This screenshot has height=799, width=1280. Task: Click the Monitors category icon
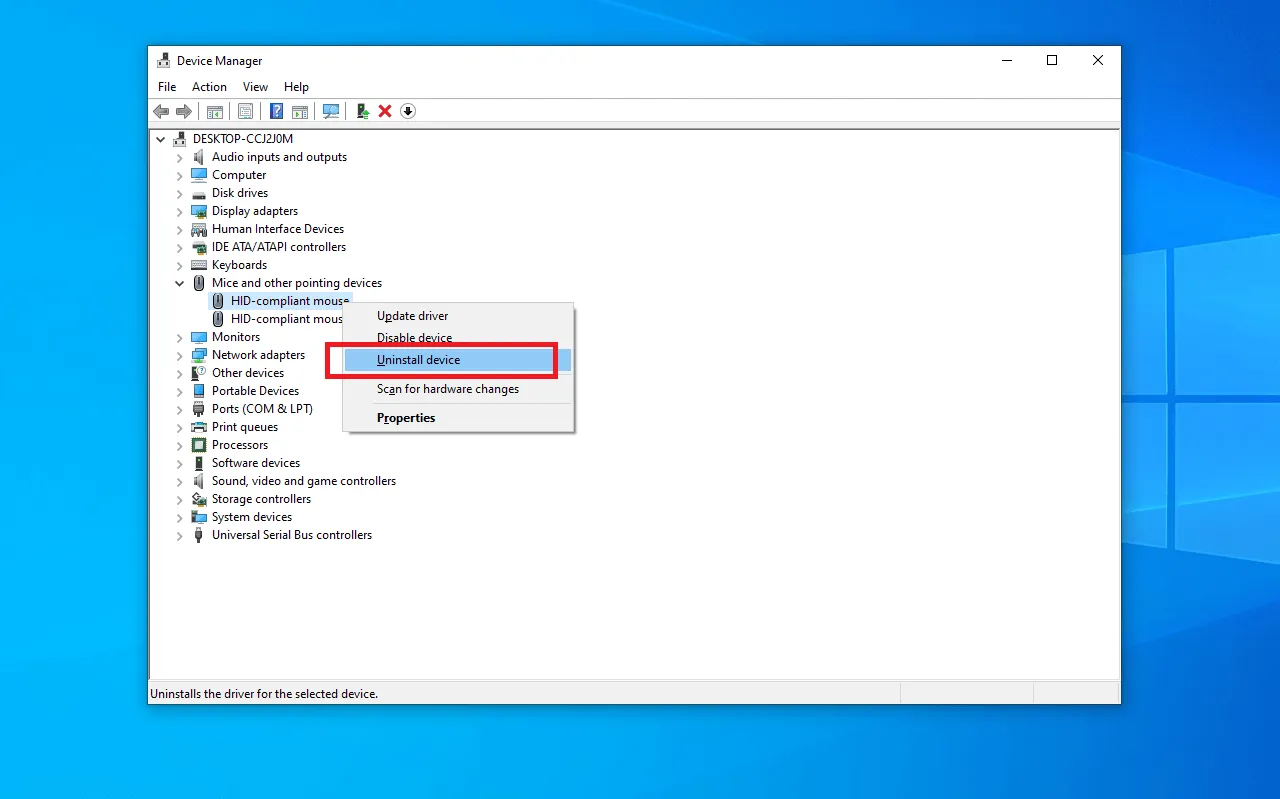(x=199, y=337)
